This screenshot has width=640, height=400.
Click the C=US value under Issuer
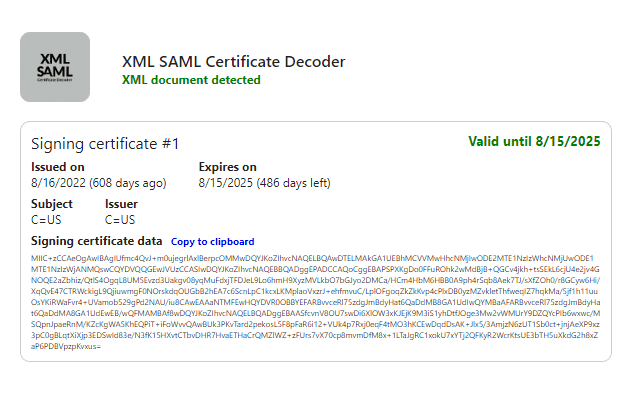(x=121, y=219)
